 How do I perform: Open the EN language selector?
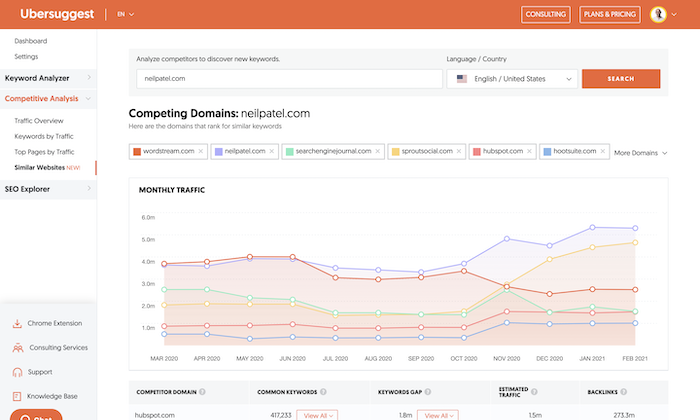[x=125, y=14]
